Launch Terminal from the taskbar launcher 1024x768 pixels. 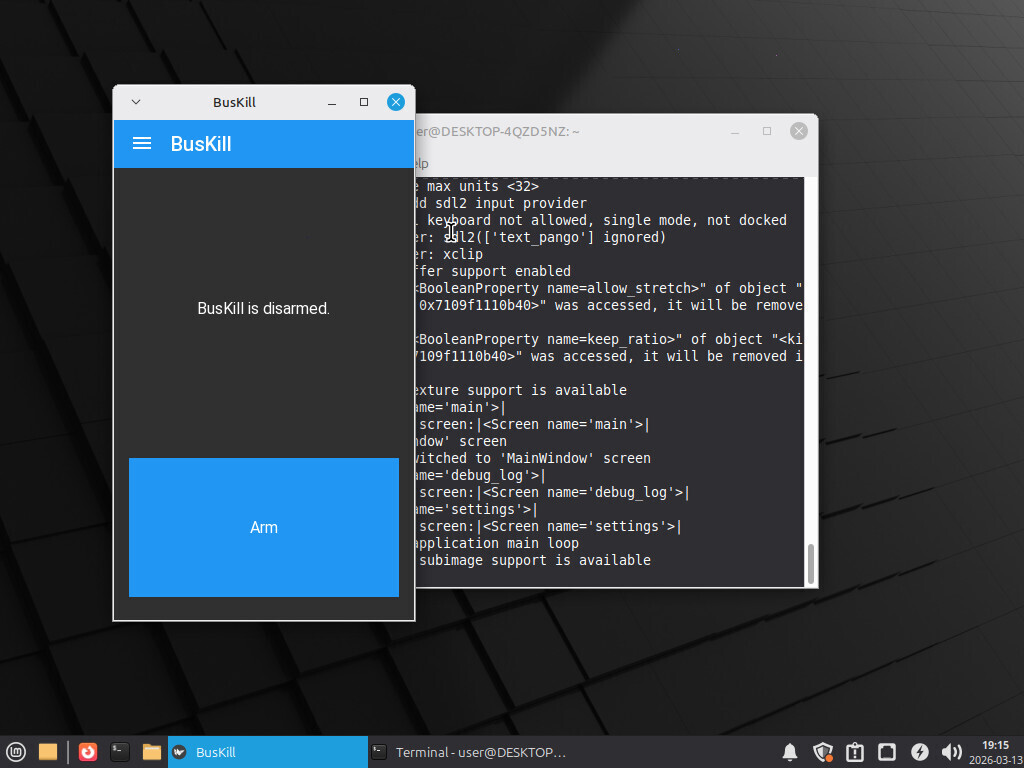[x=120, y=752]
